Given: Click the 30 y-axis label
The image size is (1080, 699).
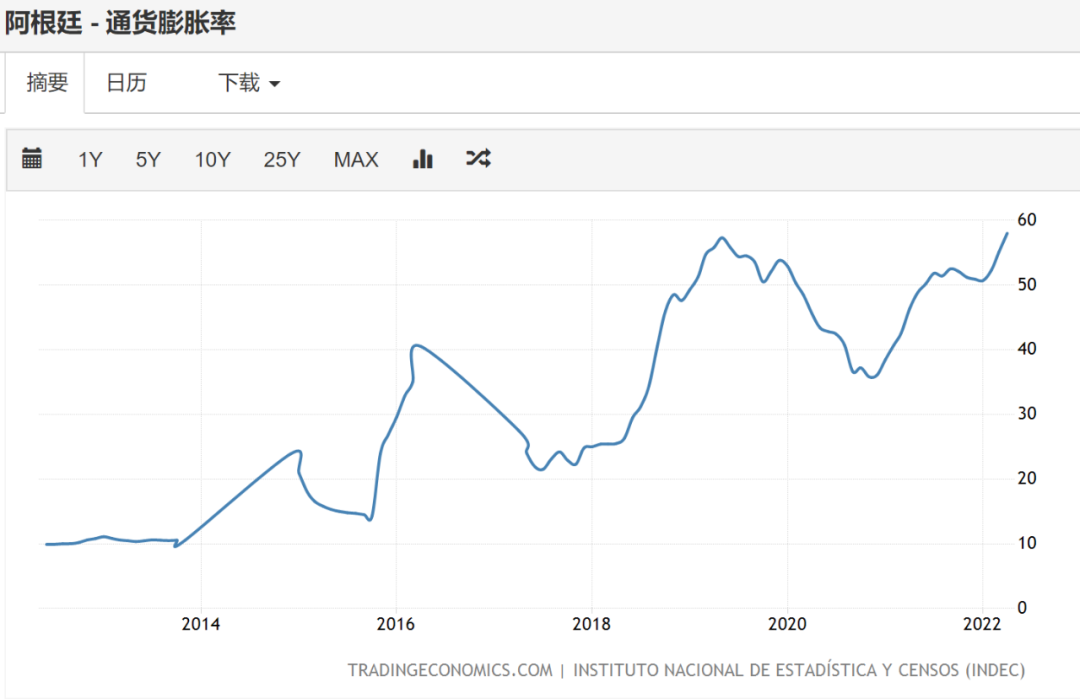Looking at the screenshot, I should [x=1026, y=414].
